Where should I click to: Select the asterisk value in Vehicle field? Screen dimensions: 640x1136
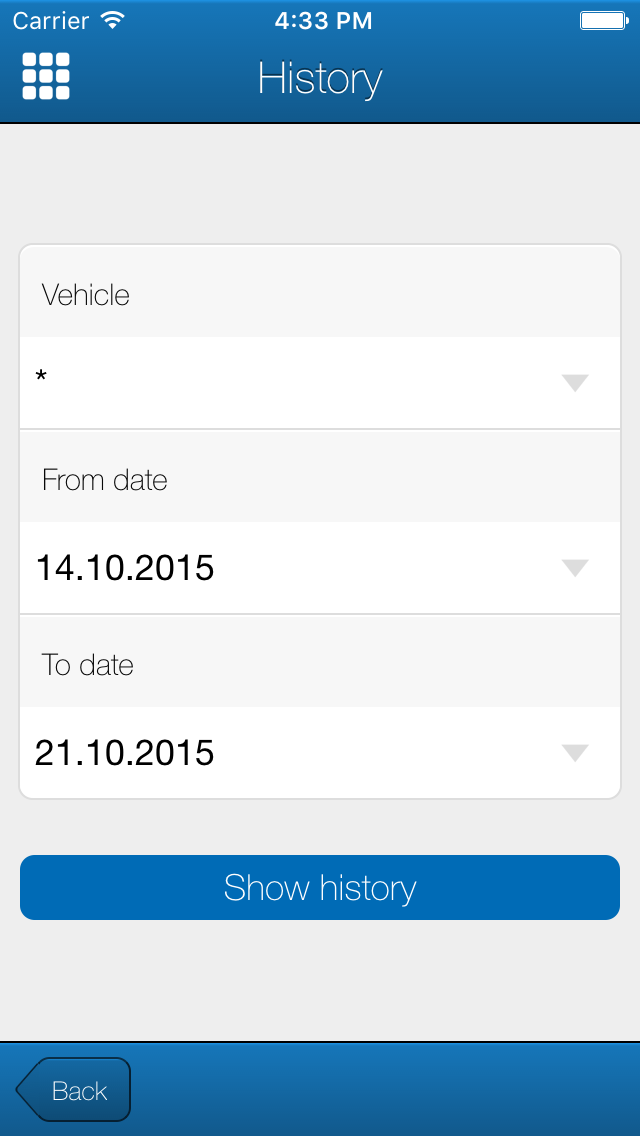(x=42, y=378)
